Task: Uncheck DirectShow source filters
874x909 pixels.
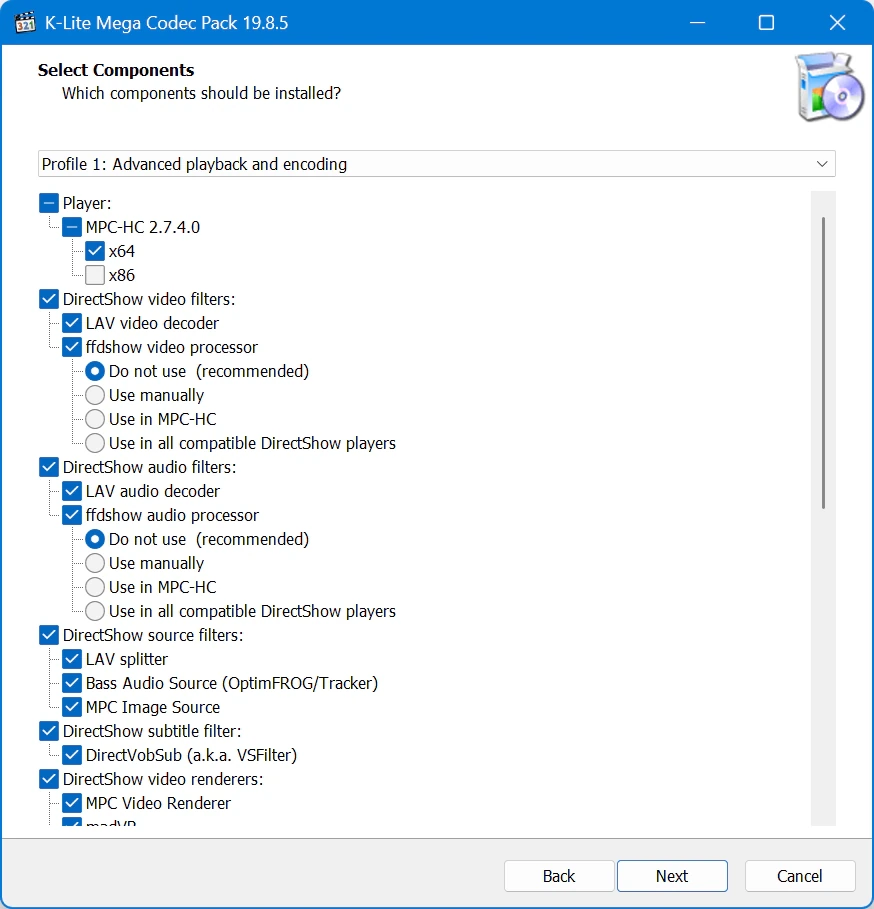Action: click(49, 635)
